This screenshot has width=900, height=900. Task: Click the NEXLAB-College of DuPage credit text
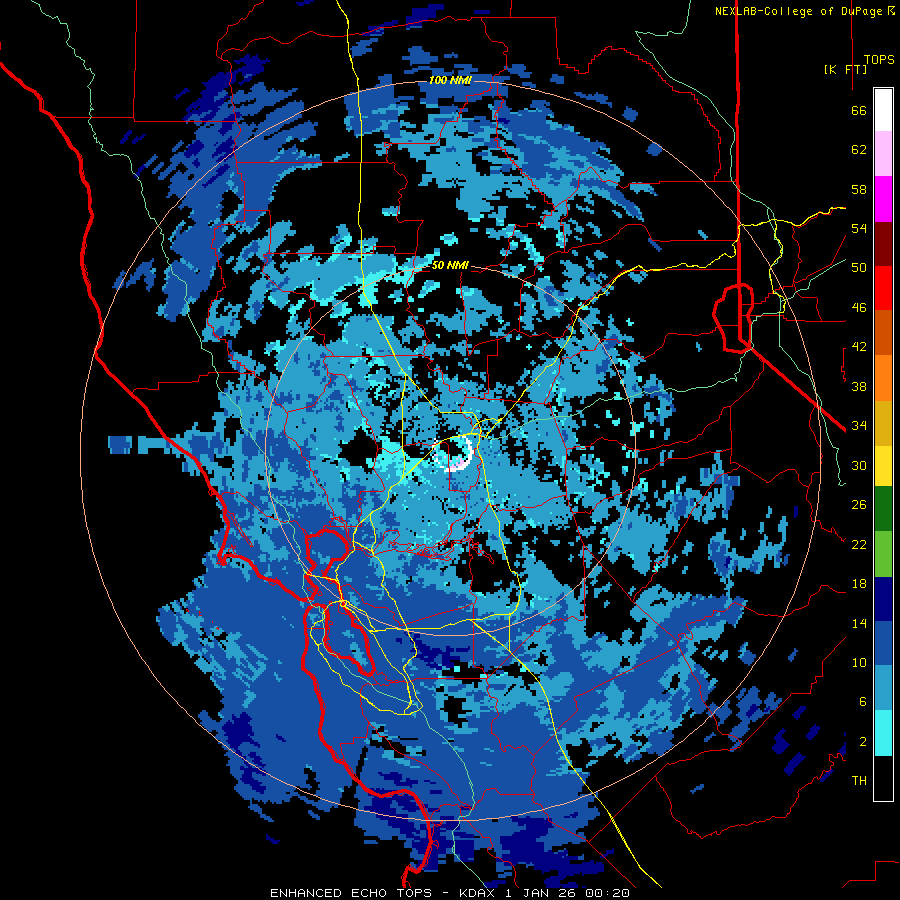pyautogui.click(x=804, y=11)
